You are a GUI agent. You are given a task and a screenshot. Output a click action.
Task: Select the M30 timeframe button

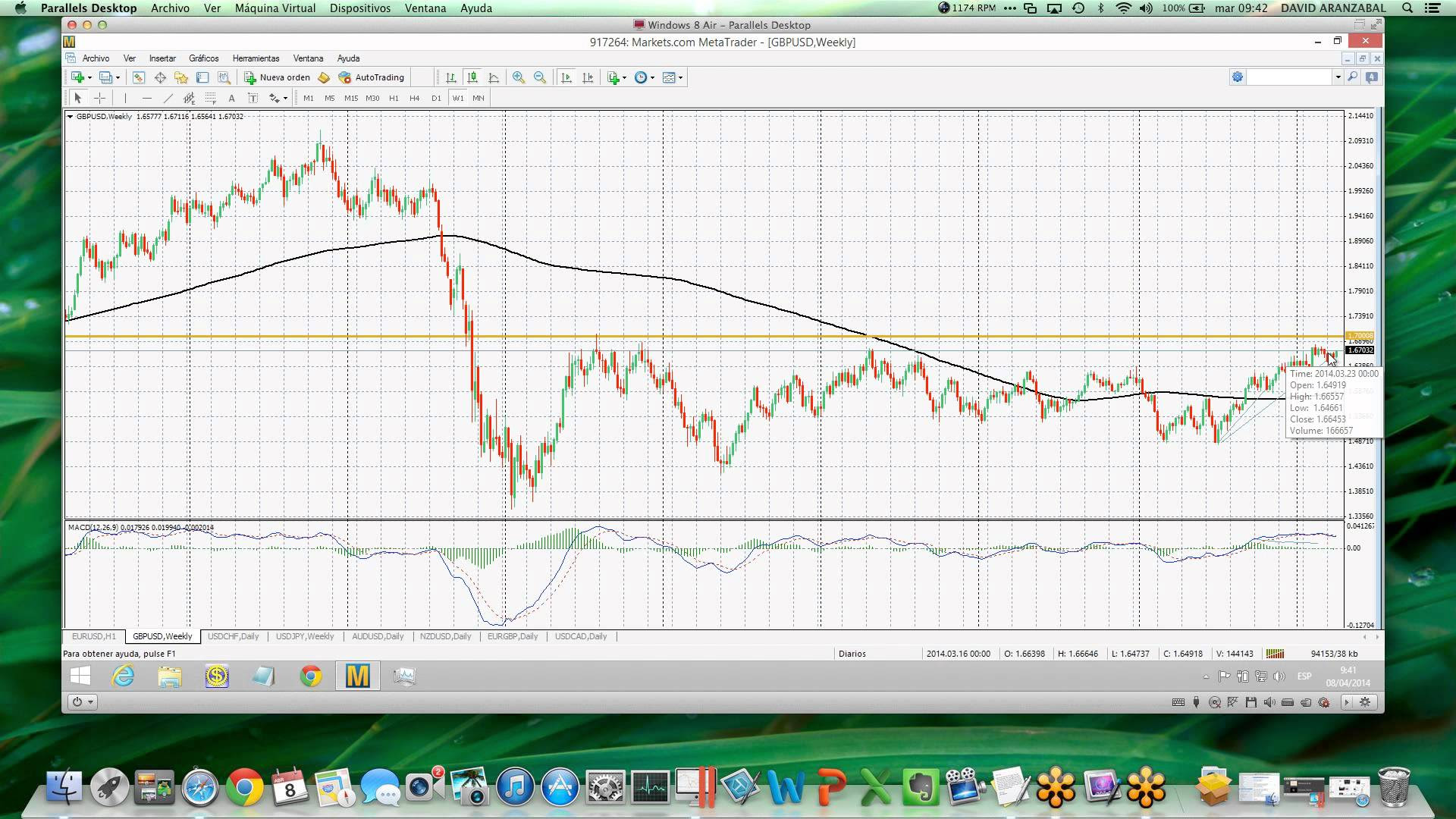coord(372,98)
